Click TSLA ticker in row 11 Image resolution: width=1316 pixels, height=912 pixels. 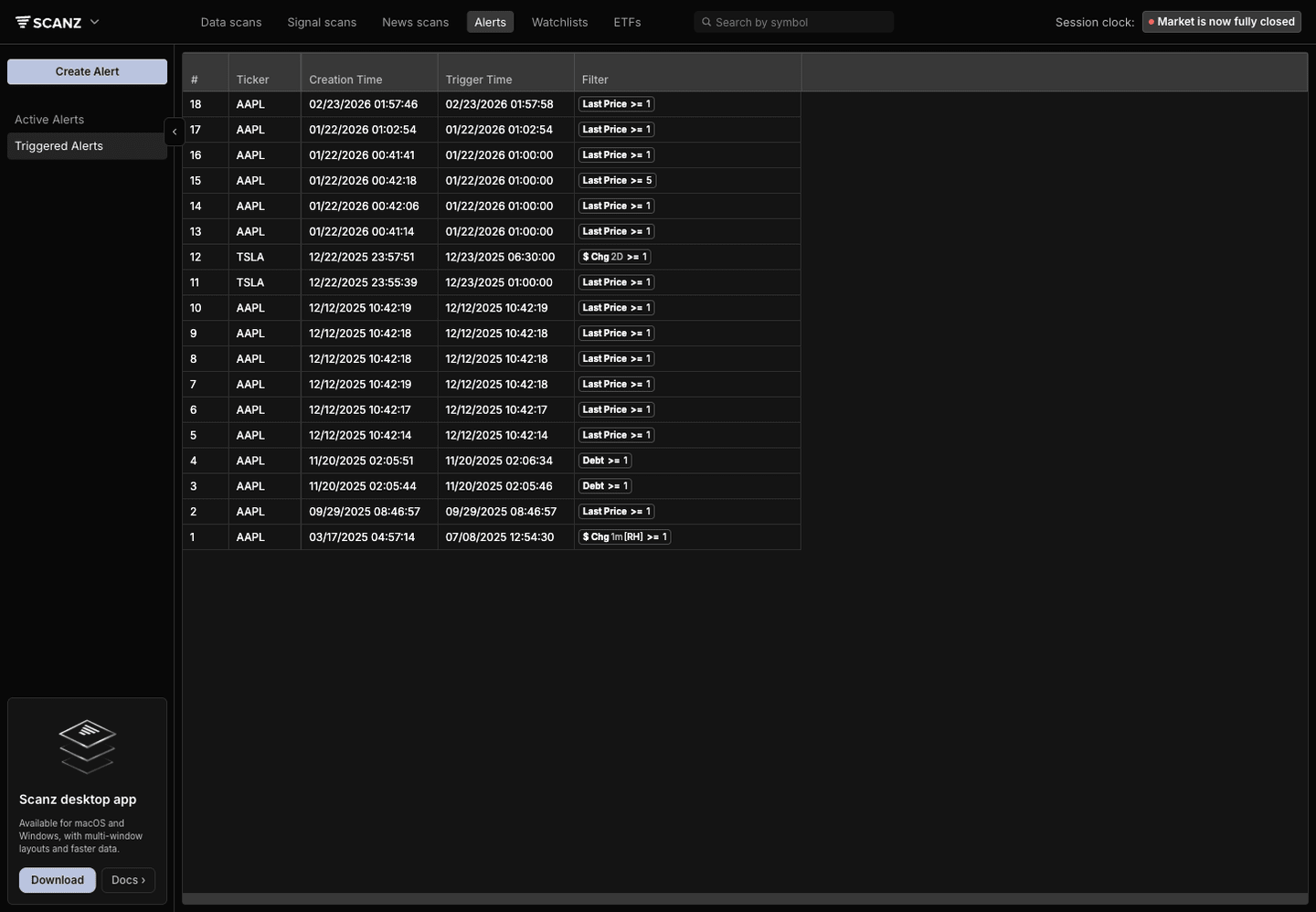[250, 282]
